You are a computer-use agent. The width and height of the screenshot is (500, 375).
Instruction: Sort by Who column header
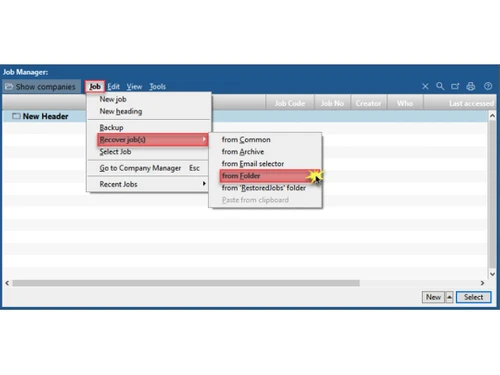pyautogui.click(x=405, y=103)
